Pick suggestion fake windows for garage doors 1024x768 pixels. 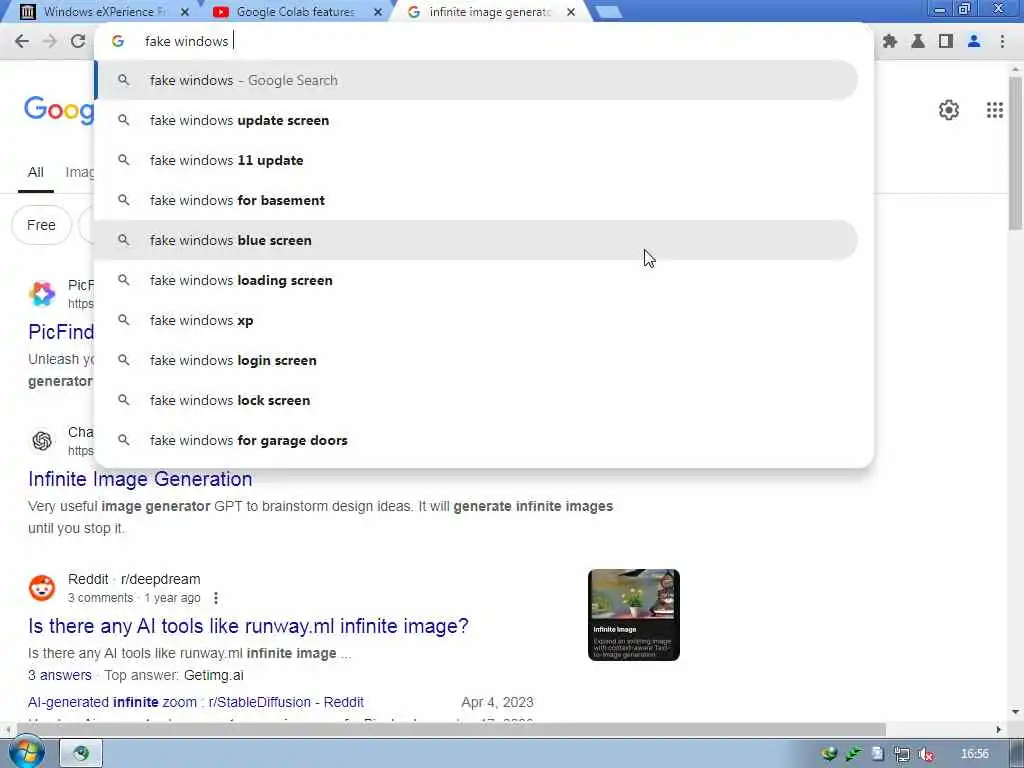pos(477,440)
